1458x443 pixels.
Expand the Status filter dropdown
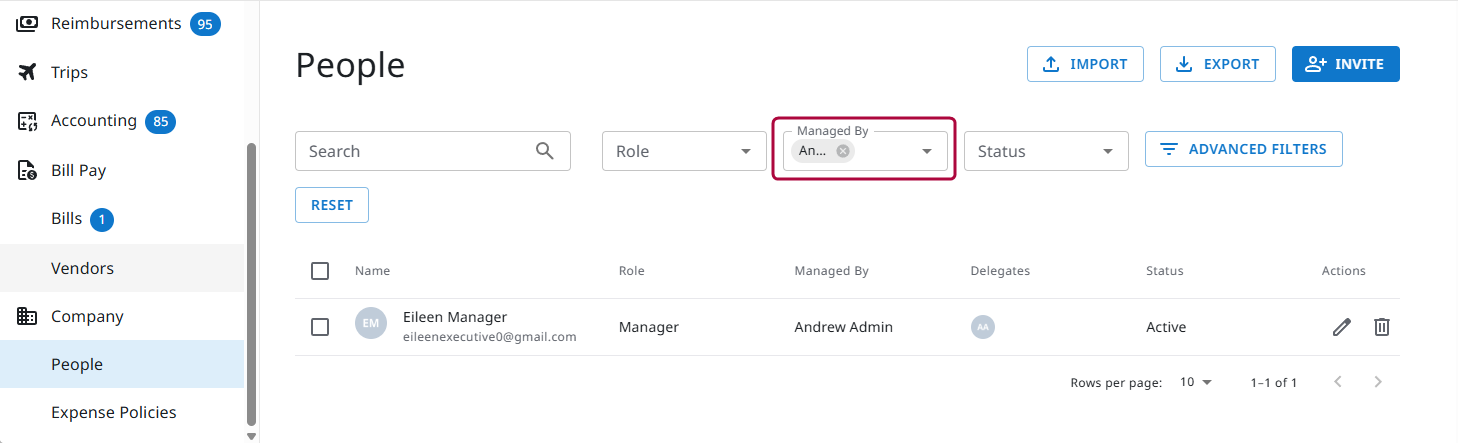coord(1045,151)
